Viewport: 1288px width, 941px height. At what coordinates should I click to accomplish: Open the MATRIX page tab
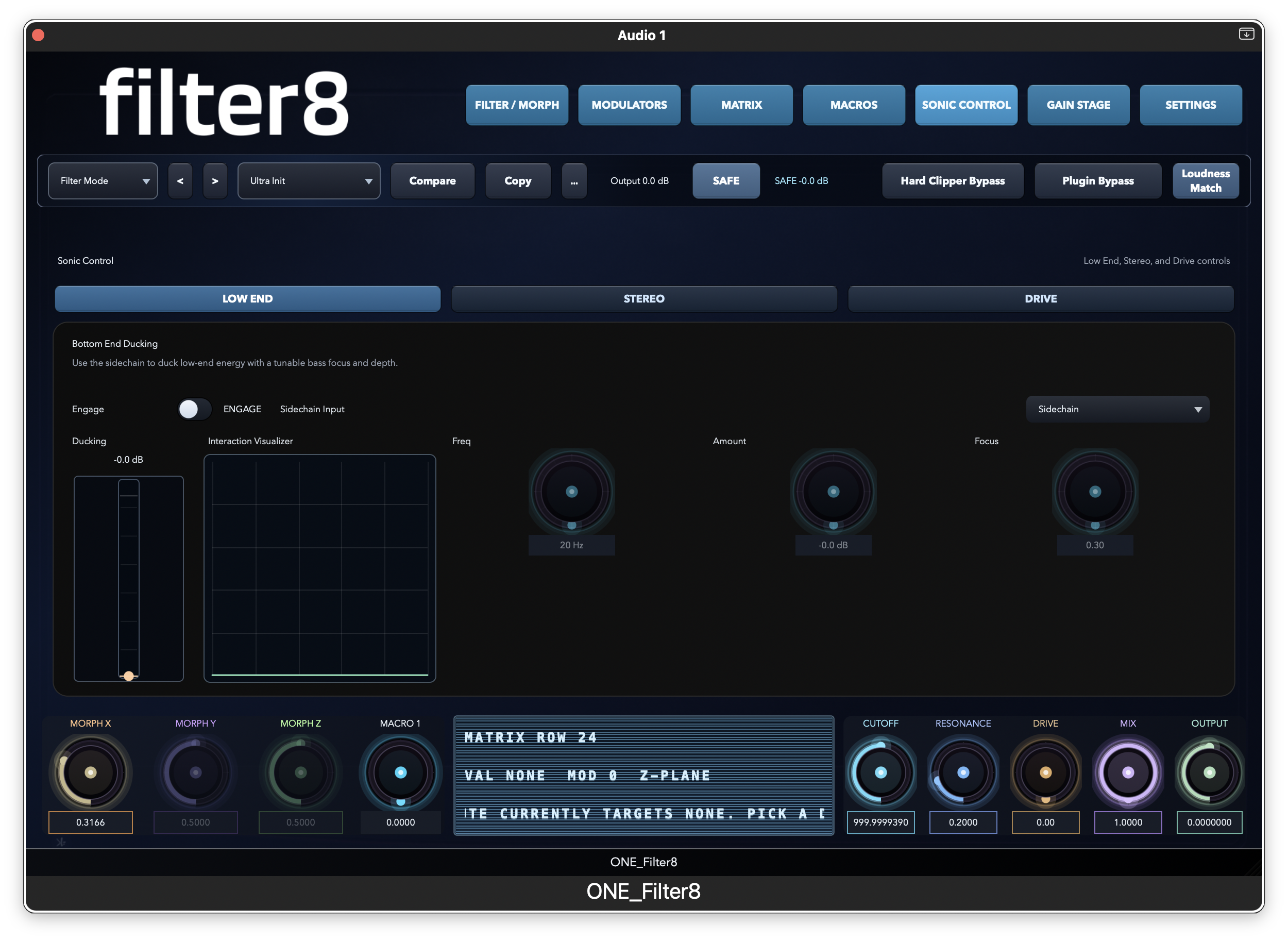pos(741,105)
